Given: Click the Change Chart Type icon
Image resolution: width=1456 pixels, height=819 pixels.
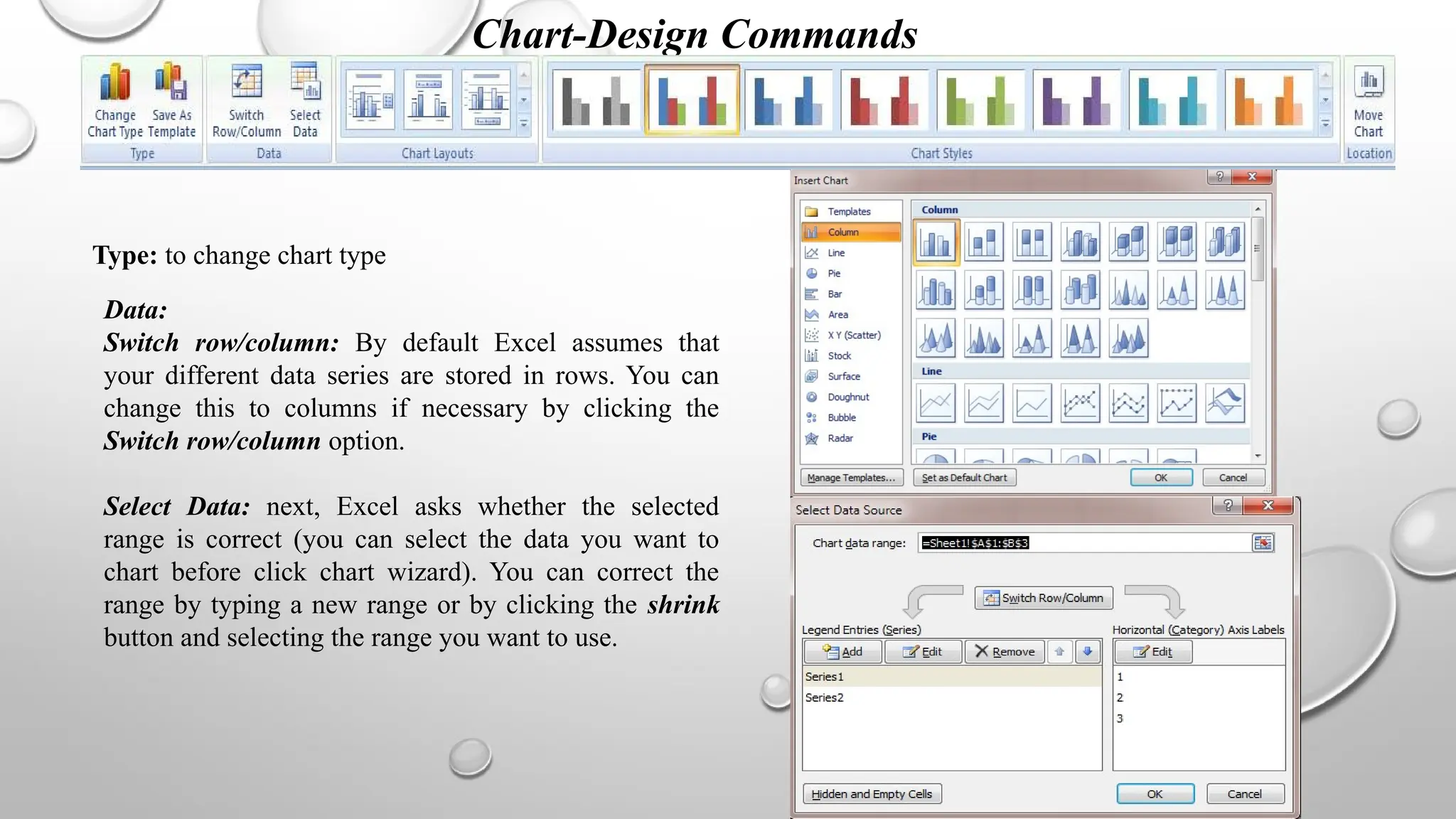Looking at the screenshot, I should click(x=114, y=100).
